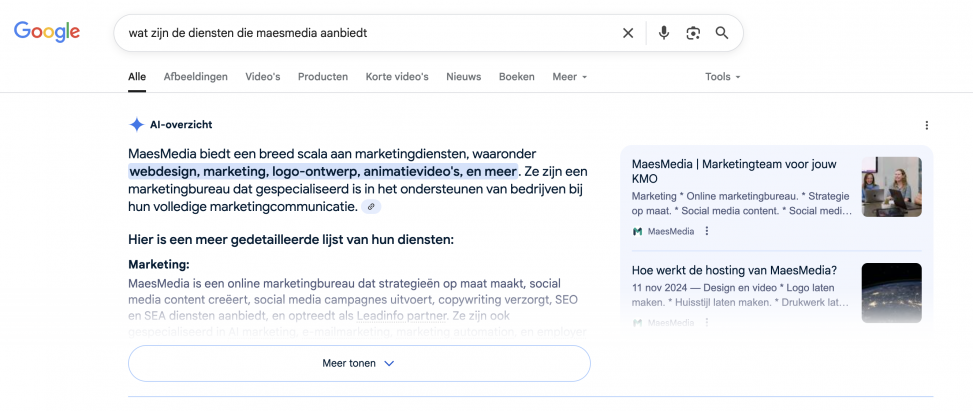Click MaesMedia favicon under Marketingteam result

point(637,232)
